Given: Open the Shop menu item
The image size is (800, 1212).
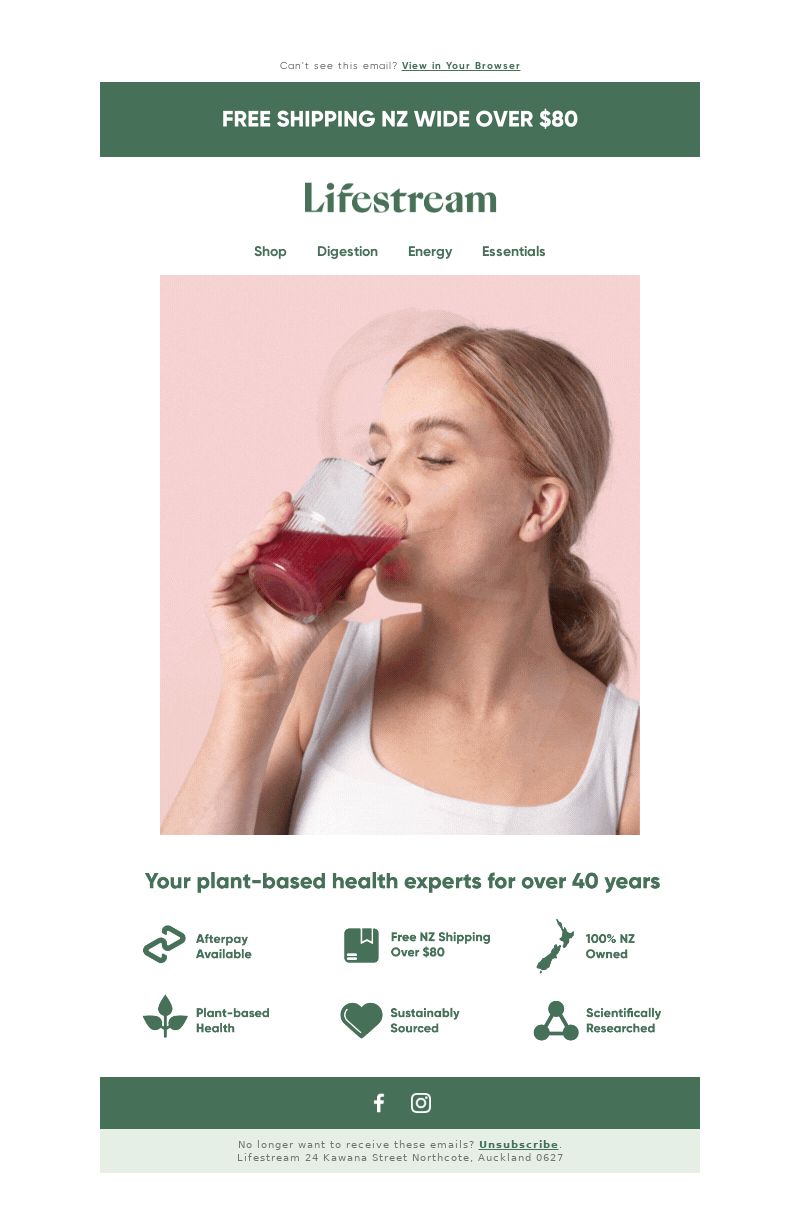Looking at the screenshot, I should [270, 251].
